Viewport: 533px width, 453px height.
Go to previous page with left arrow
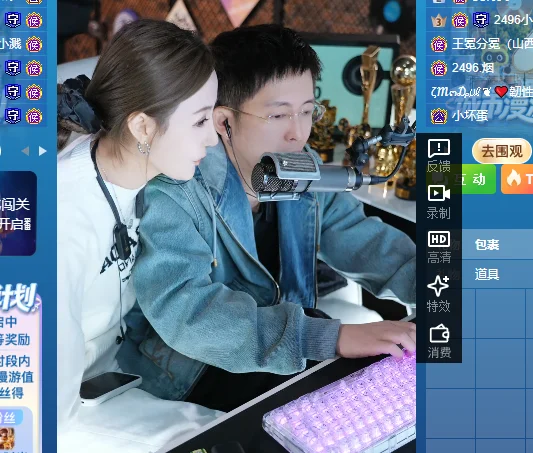click(x=25, y=151)
